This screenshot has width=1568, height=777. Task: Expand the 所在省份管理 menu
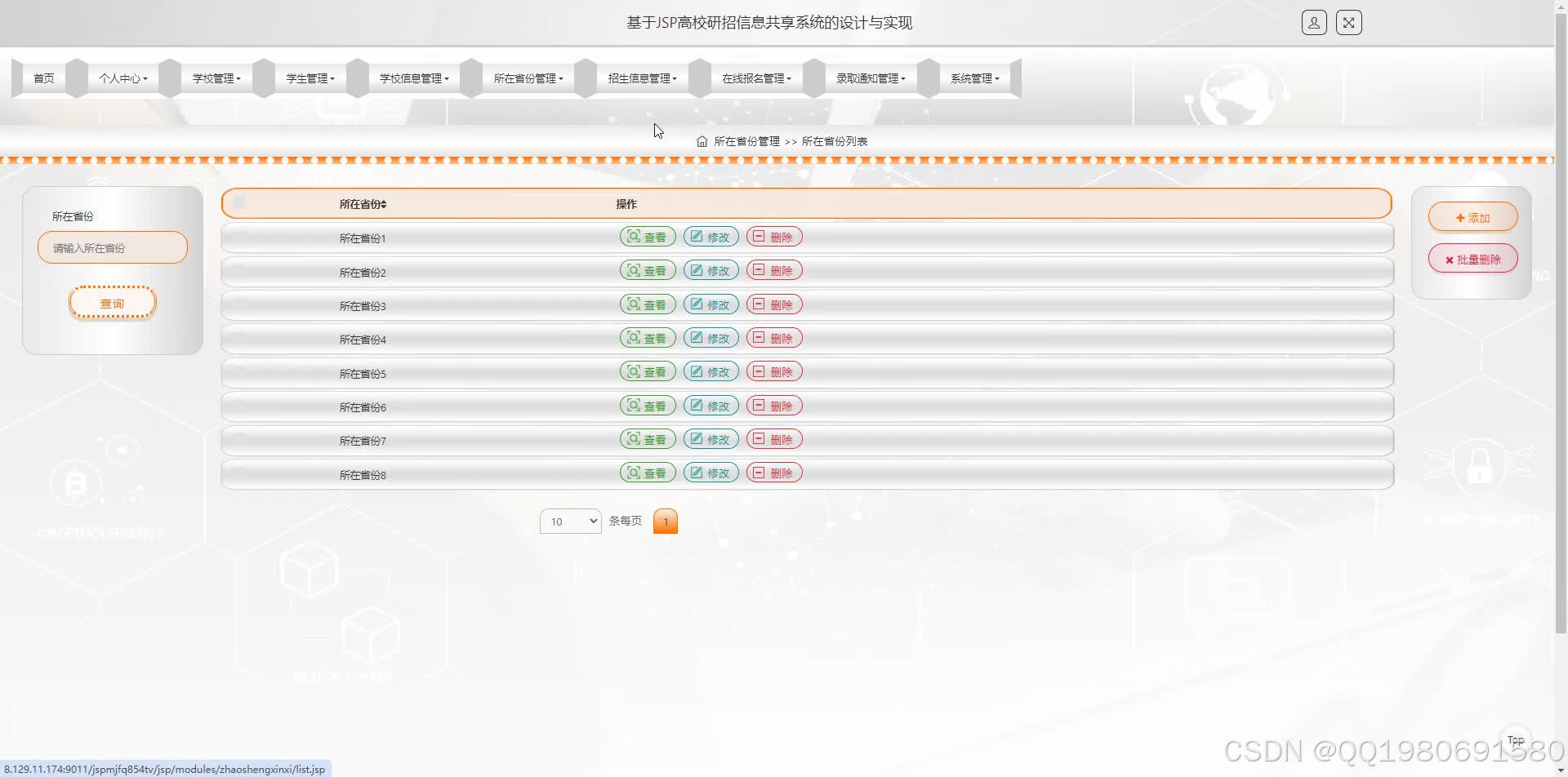click(x=528, y=78)
